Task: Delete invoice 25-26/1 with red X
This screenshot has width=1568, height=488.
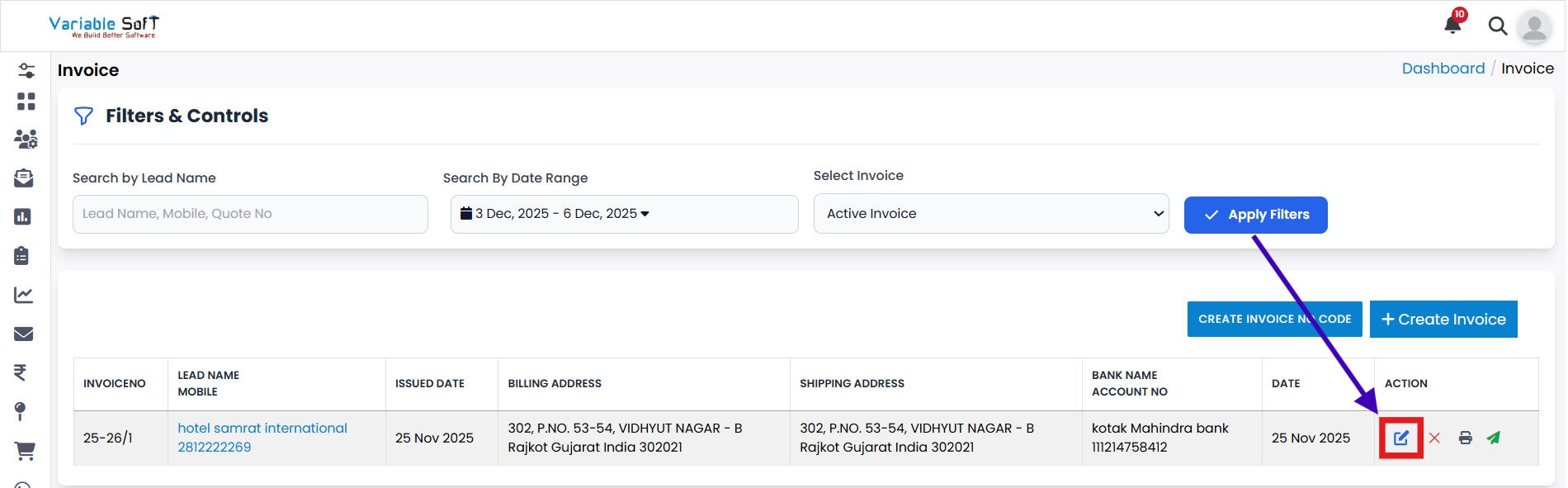Action: point(1434,438)
